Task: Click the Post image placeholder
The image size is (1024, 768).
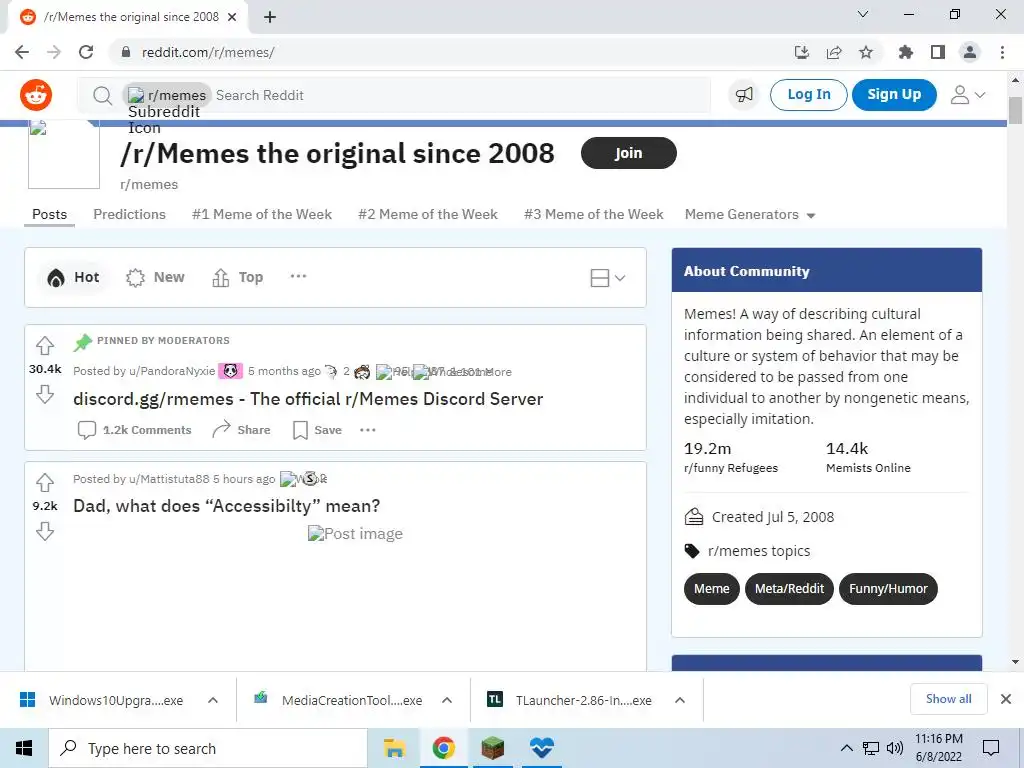Action: 355,534
